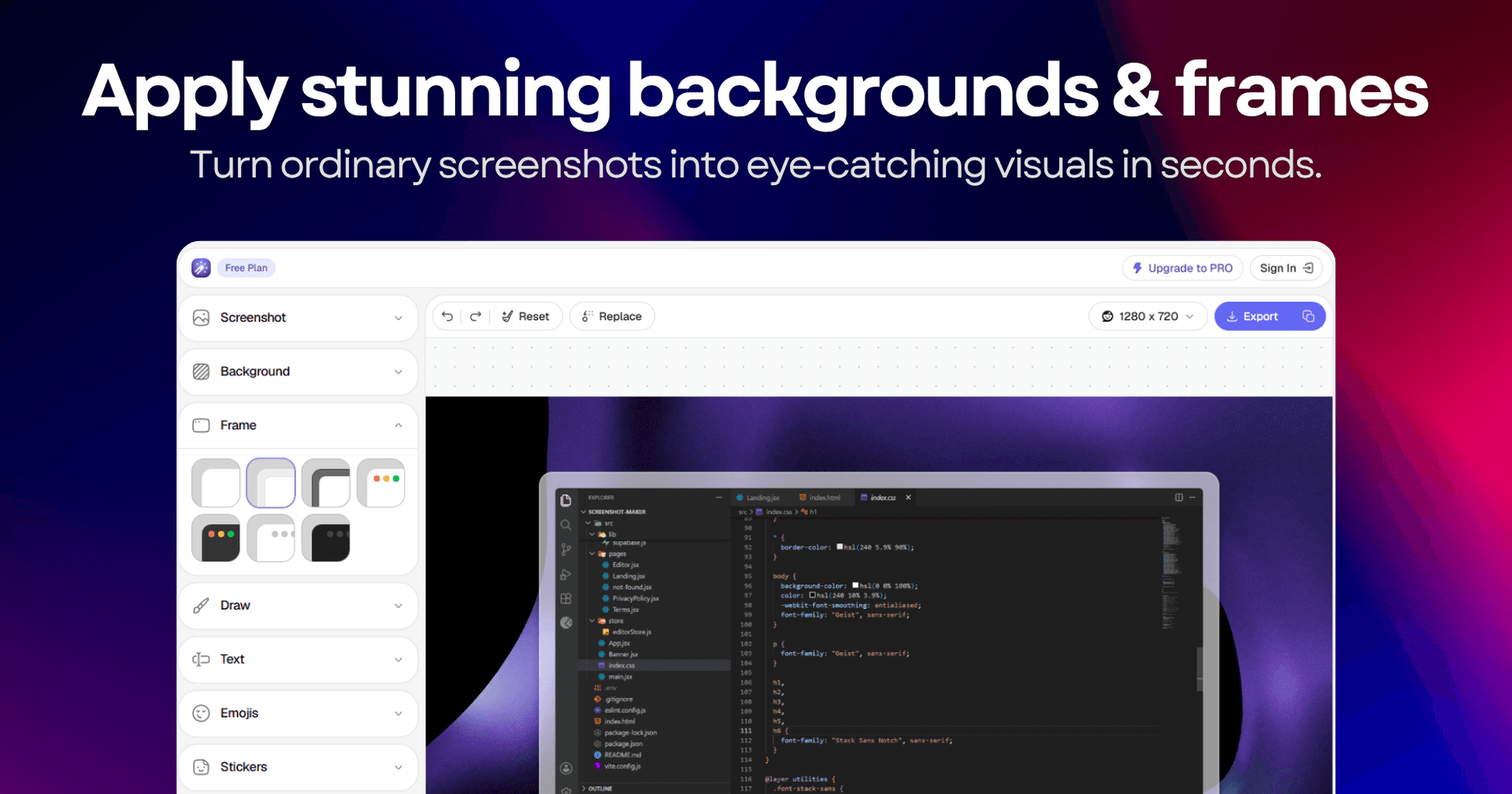Click the VS Code explorer files icon
1512x794 pixels.
[565, 500]
